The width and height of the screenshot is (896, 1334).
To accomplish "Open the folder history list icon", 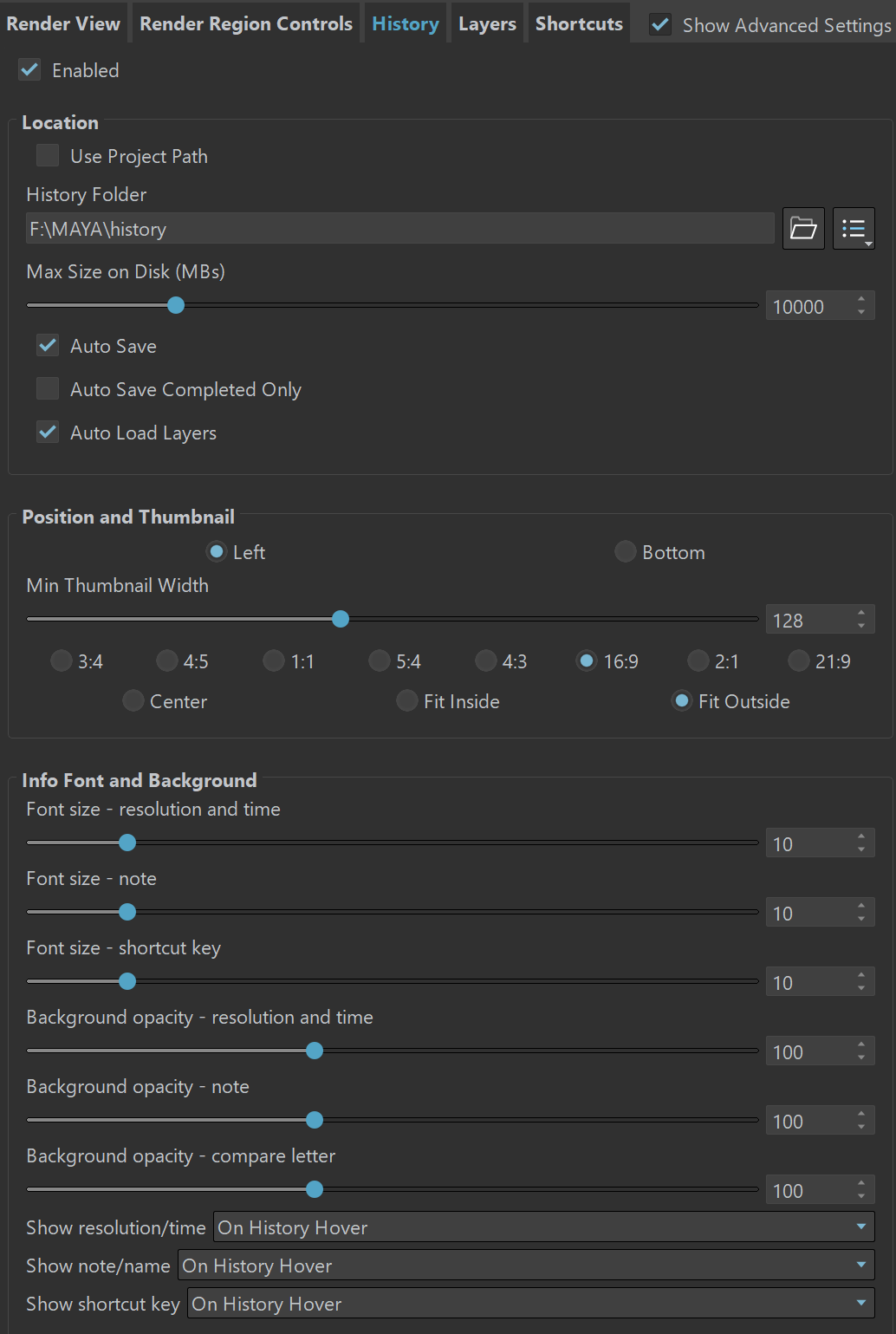I will pyautogui.click(x=854, y=229).
